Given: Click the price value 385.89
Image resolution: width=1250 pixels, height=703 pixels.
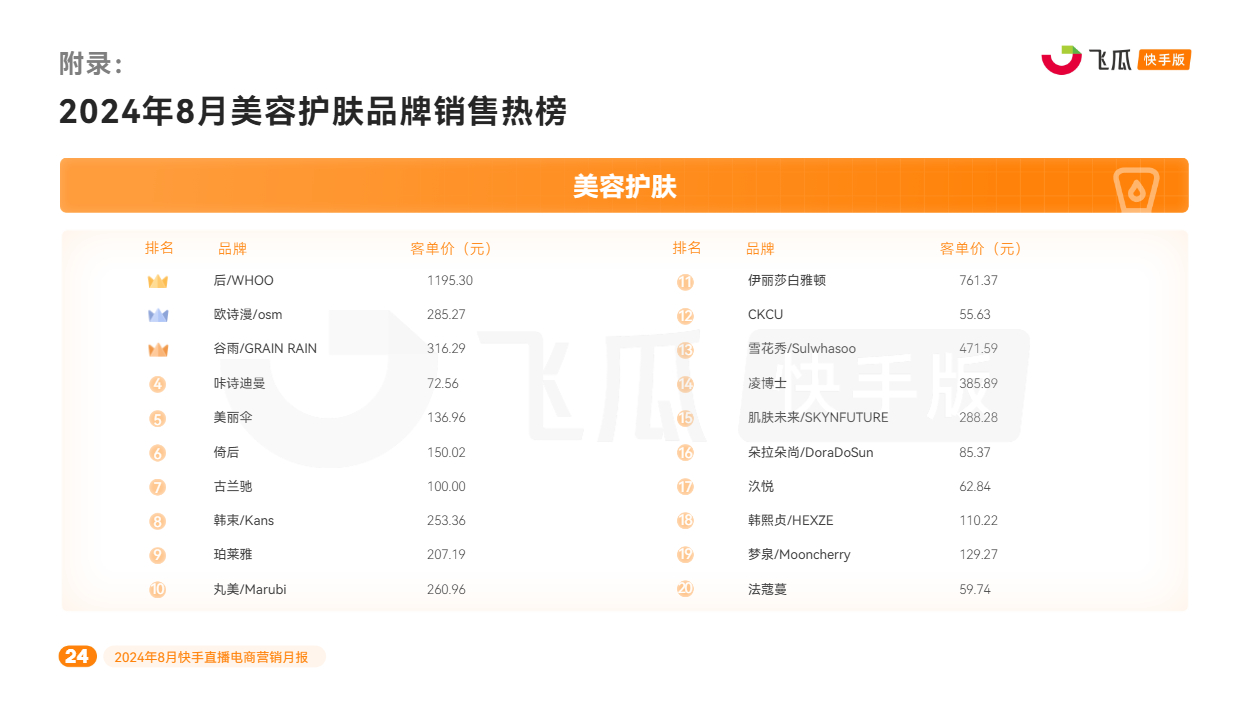Looking at the screenshot, I should tap(979, 383).
